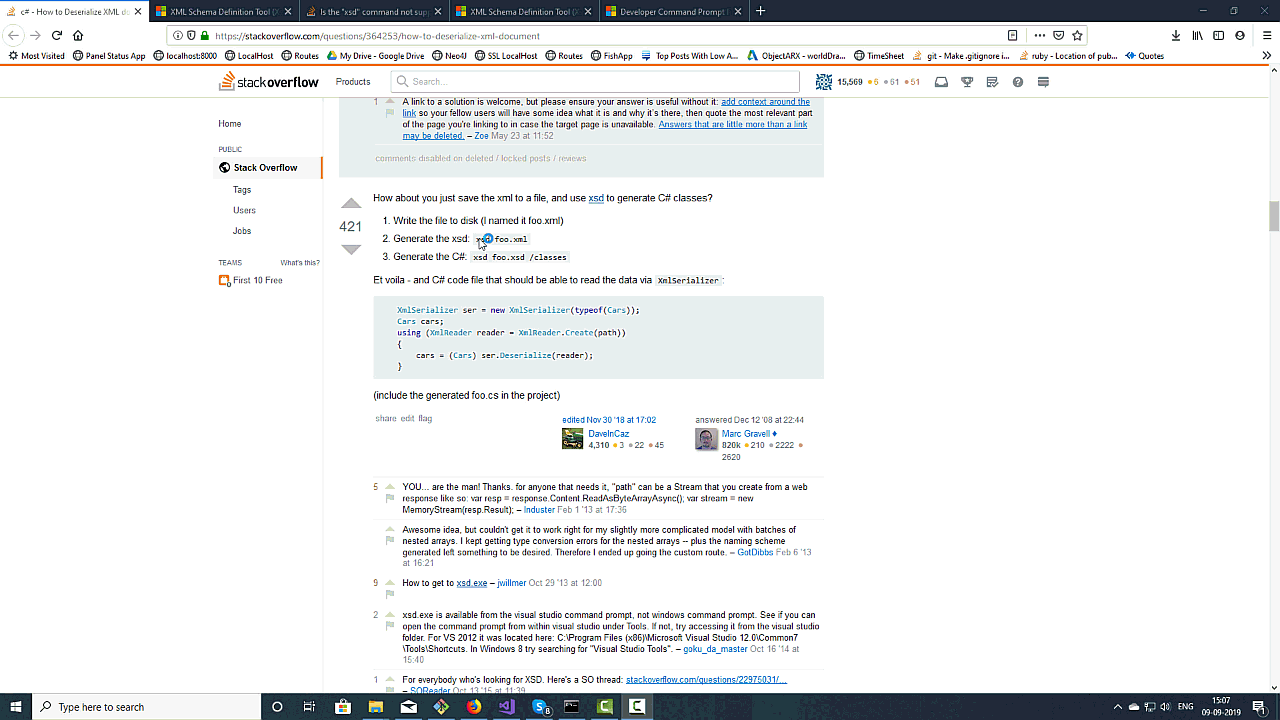Flag the comment by Zoe
Image resolution: width=1280 pixels, height=720 pixels.
pos(390,113)
